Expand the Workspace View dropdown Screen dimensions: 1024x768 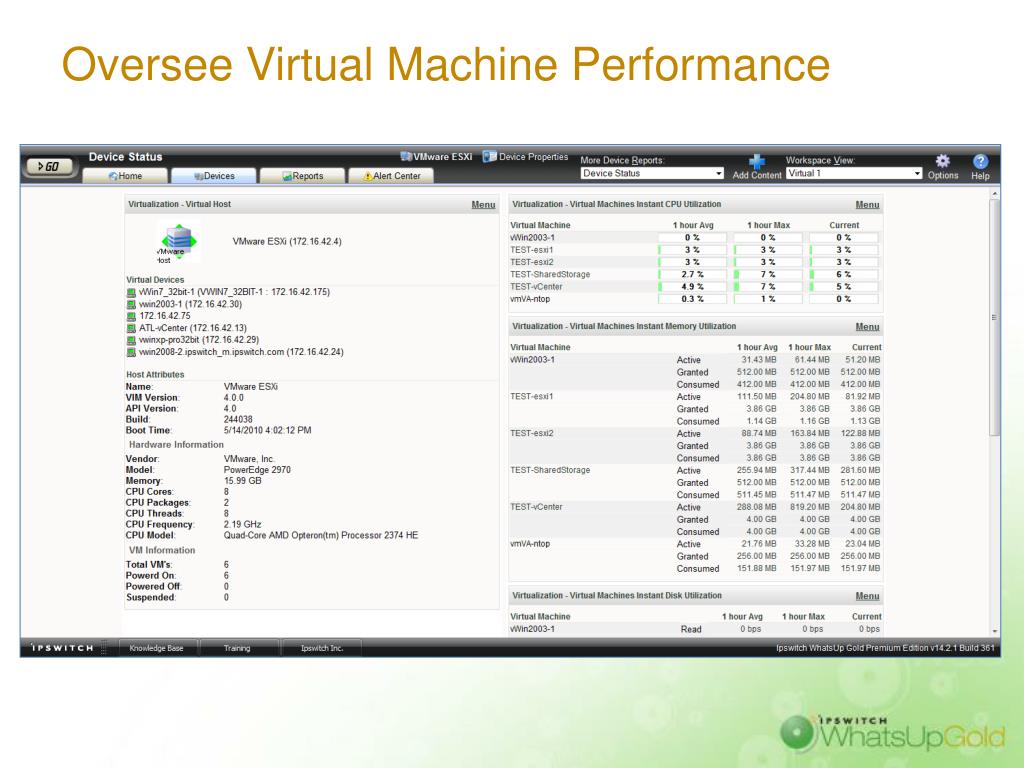tap(854, 173)
